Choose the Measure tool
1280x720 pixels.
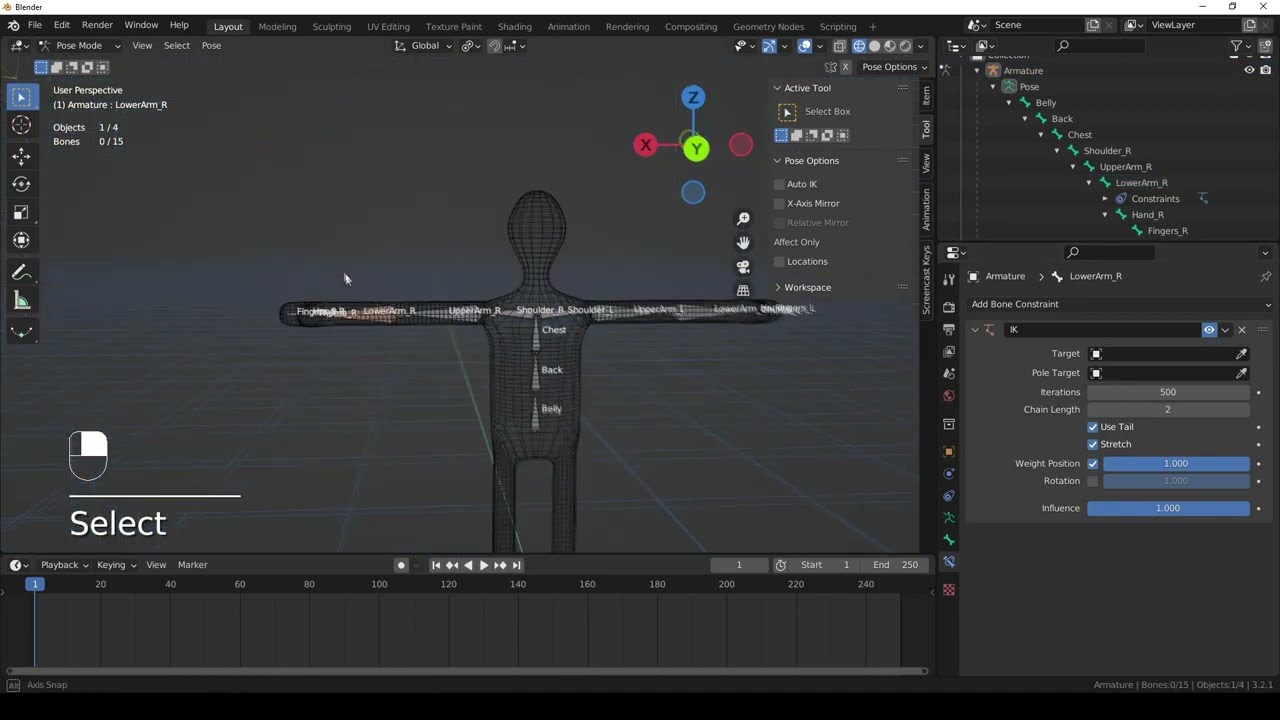pos(21,301)
